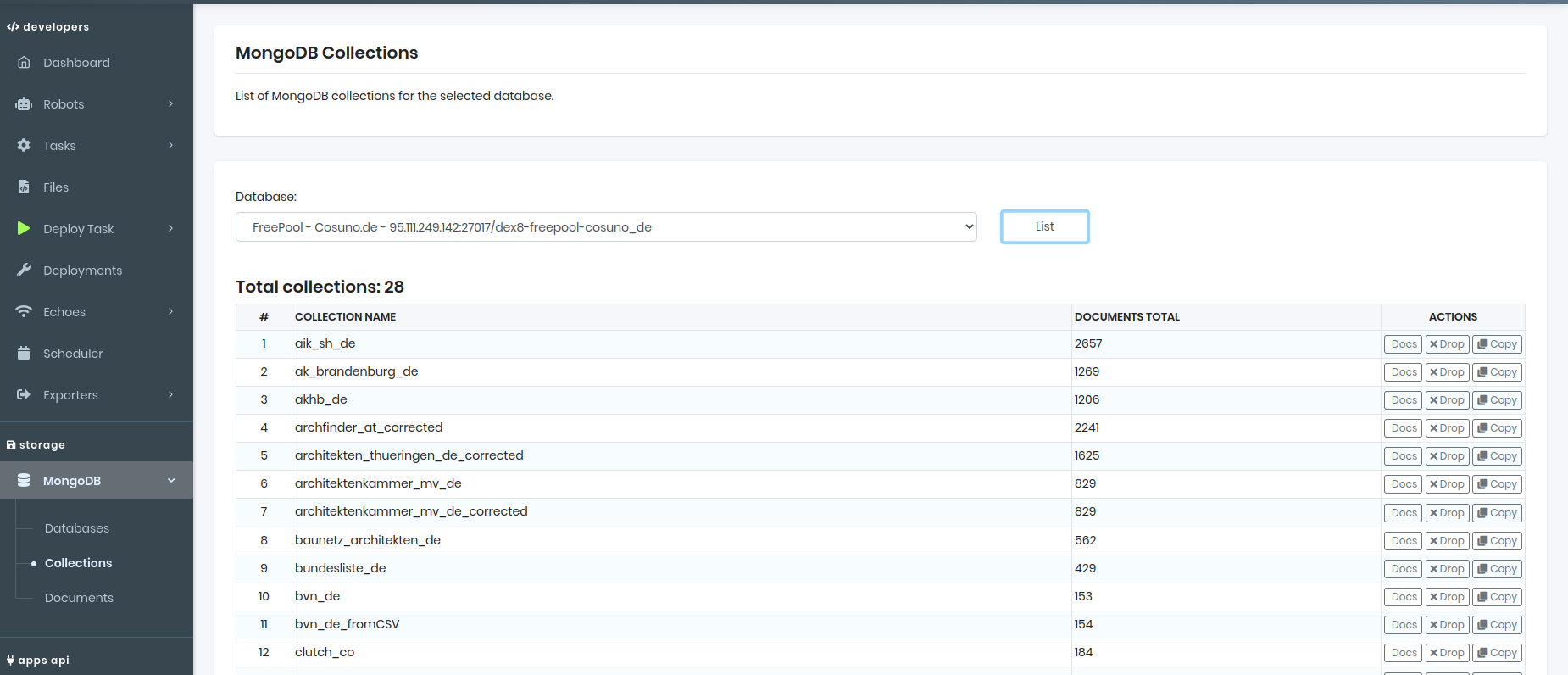Open Docs for architekten_thueringen_de_corrected
Screen dimensions: 1568x675
1404,456
